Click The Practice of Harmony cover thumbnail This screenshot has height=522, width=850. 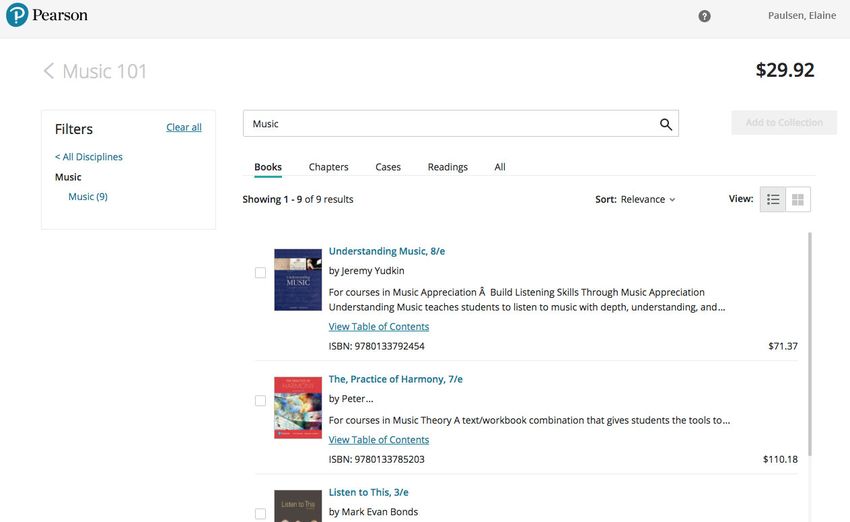tap(298, 408)
